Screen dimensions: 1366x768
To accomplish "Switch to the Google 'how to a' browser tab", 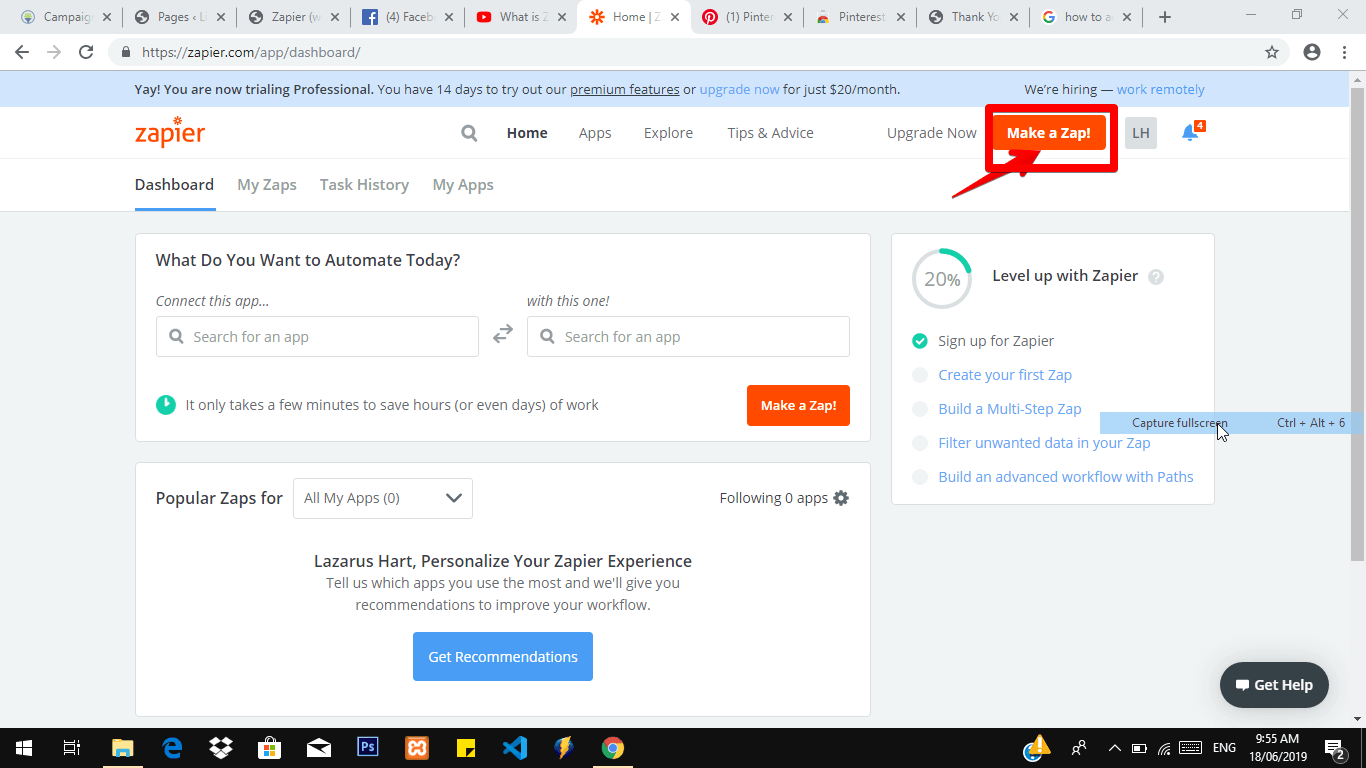I will tap(1086, 17).
